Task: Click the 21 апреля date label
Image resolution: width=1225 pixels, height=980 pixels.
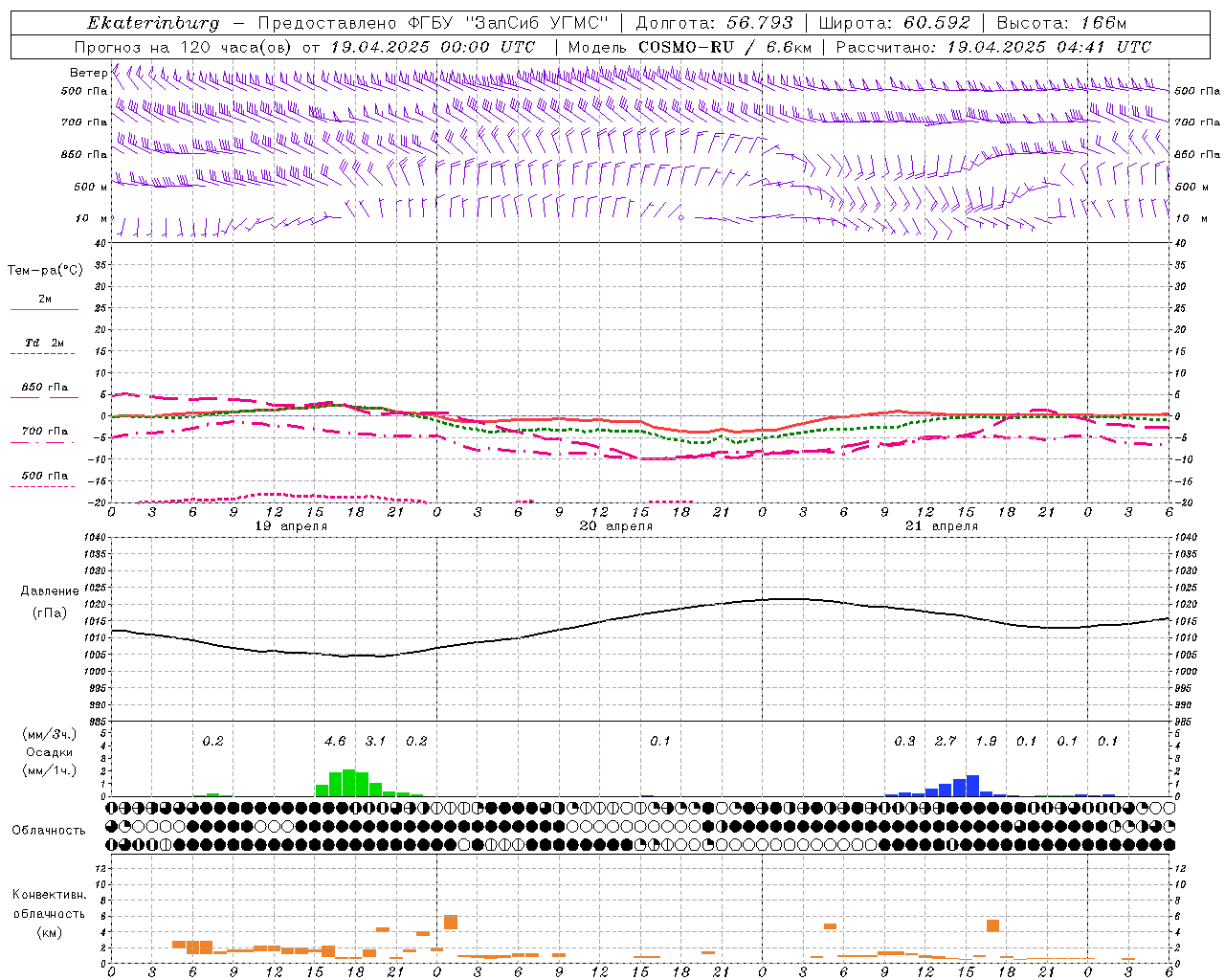Action: pos(942,526)
